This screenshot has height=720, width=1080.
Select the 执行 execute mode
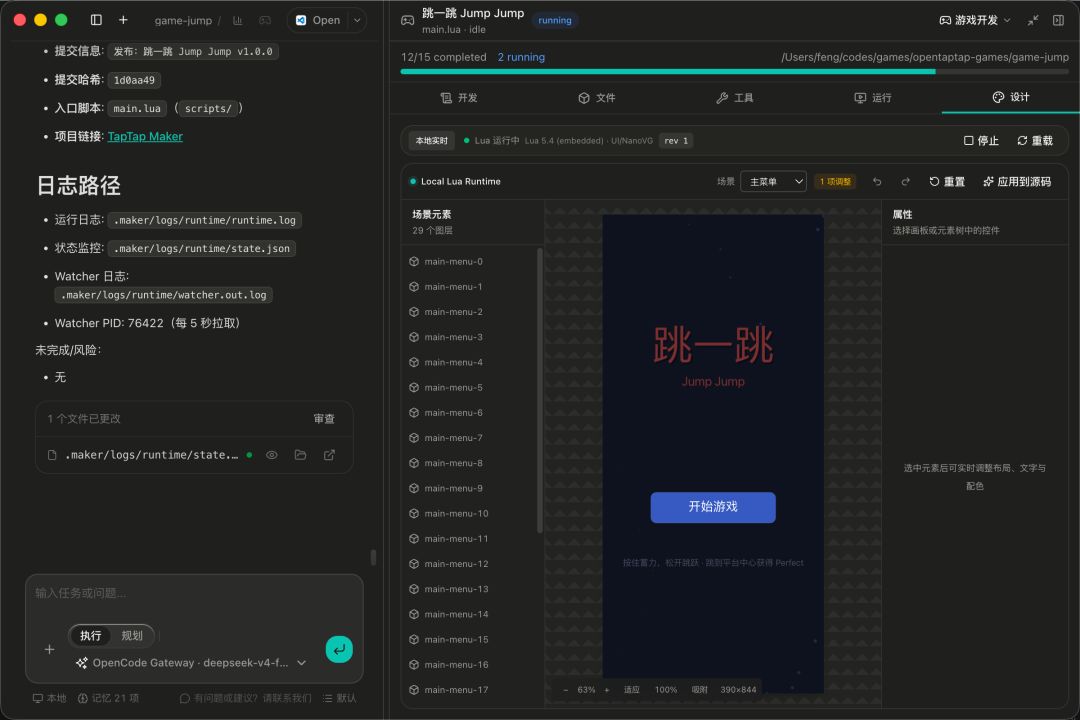(90, 635)
